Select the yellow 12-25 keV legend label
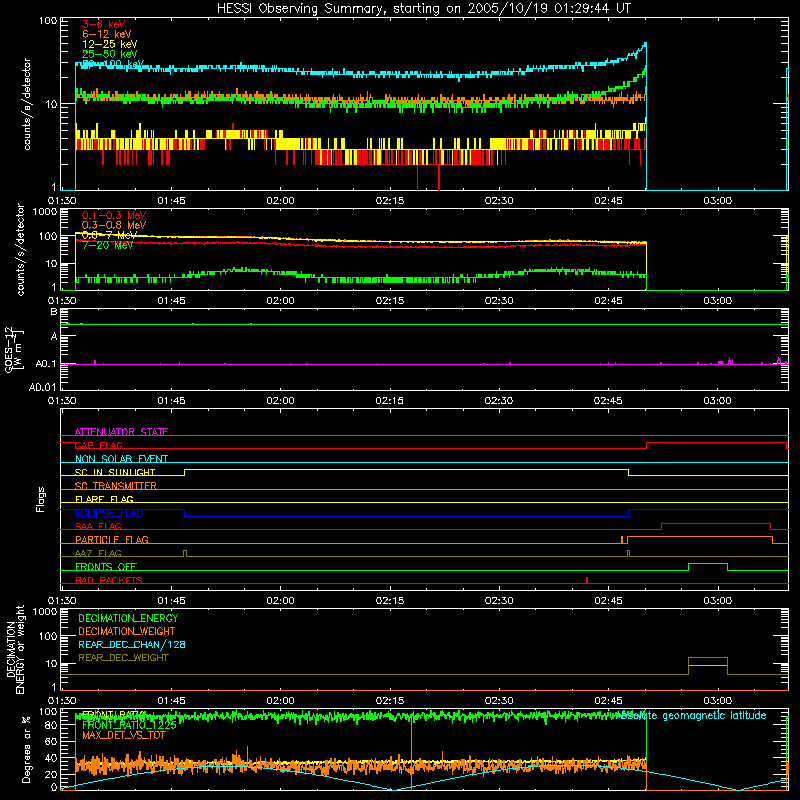800x800 pixels. (110, 44)
